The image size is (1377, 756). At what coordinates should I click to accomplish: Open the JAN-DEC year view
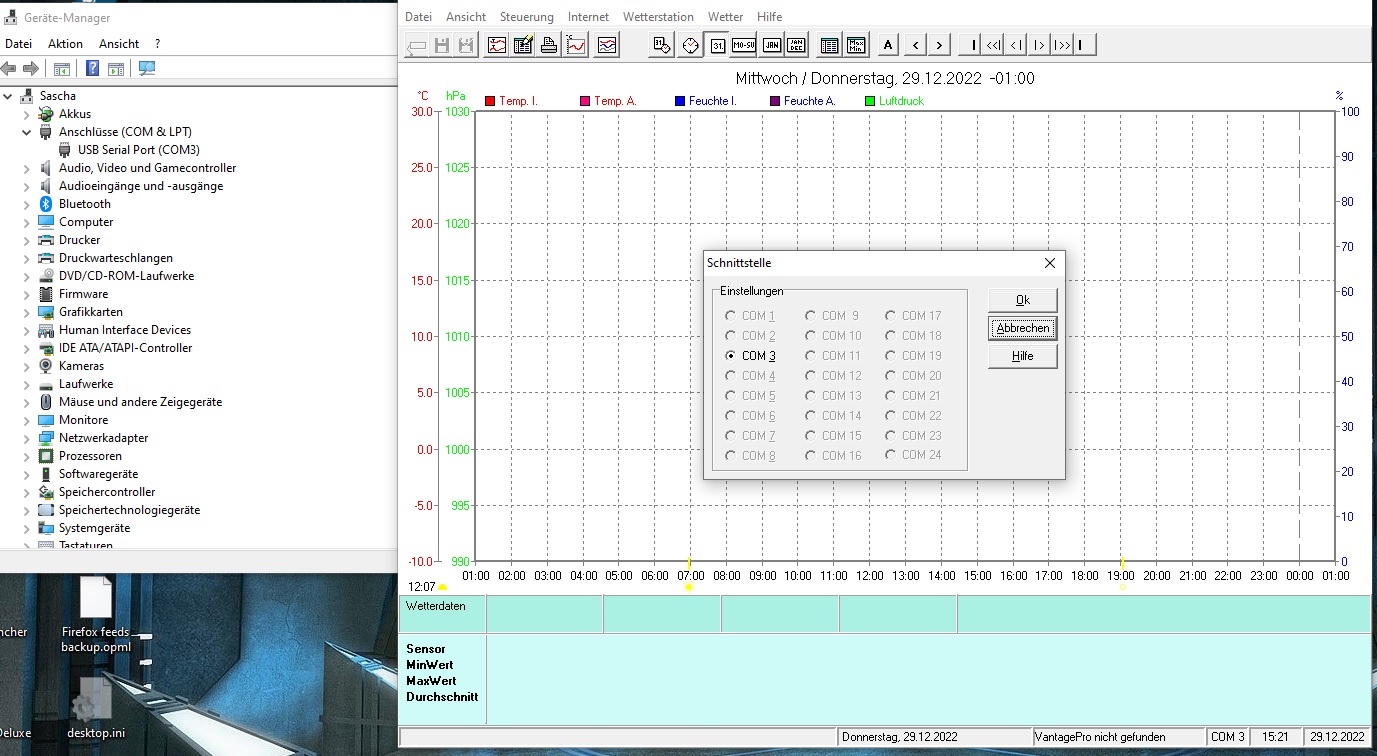(x=796, y=45)
